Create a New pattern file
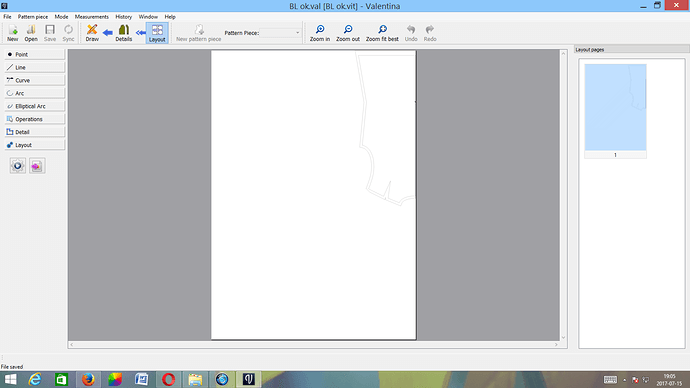This screenshot has width=690, height=388. tap(13, 33)
